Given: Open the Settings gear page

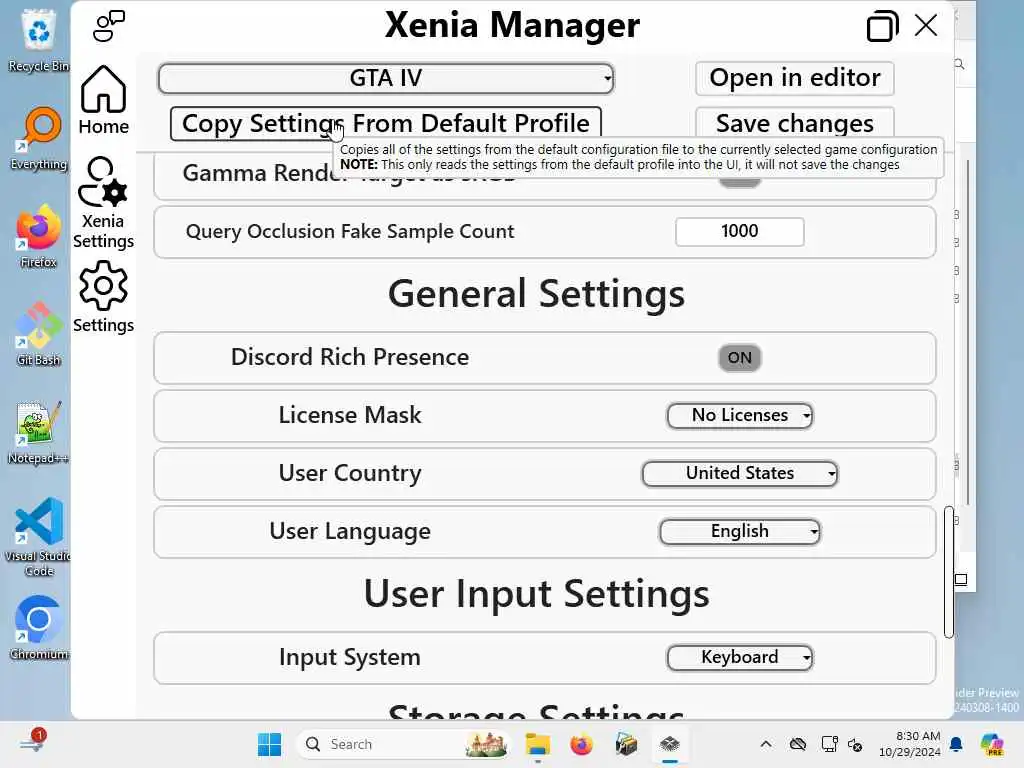Looking at the screenshot, I should [x=103, y=297].
